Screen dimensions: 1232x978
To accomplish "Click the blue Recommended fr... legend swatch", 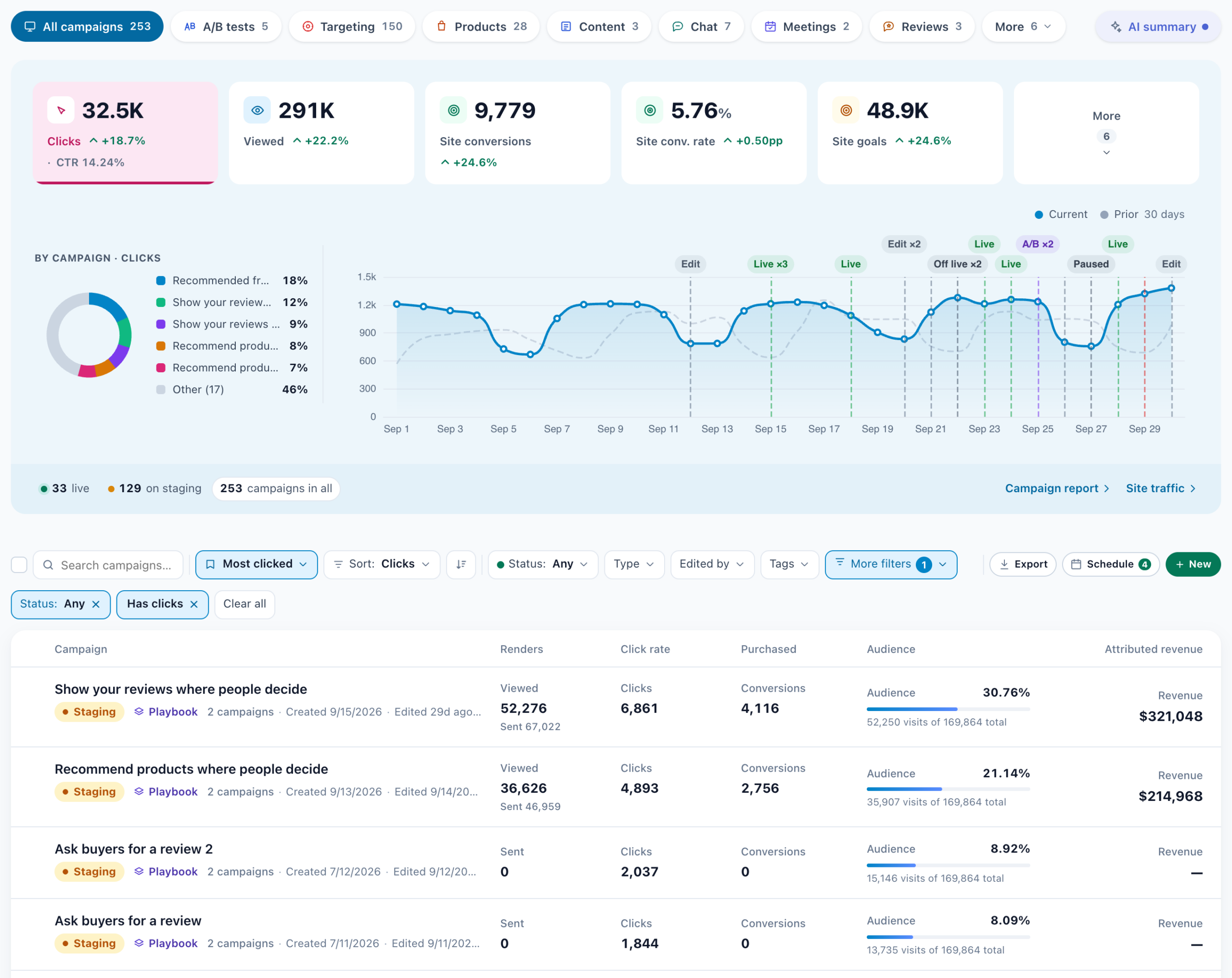I will [x=161, y=280].
